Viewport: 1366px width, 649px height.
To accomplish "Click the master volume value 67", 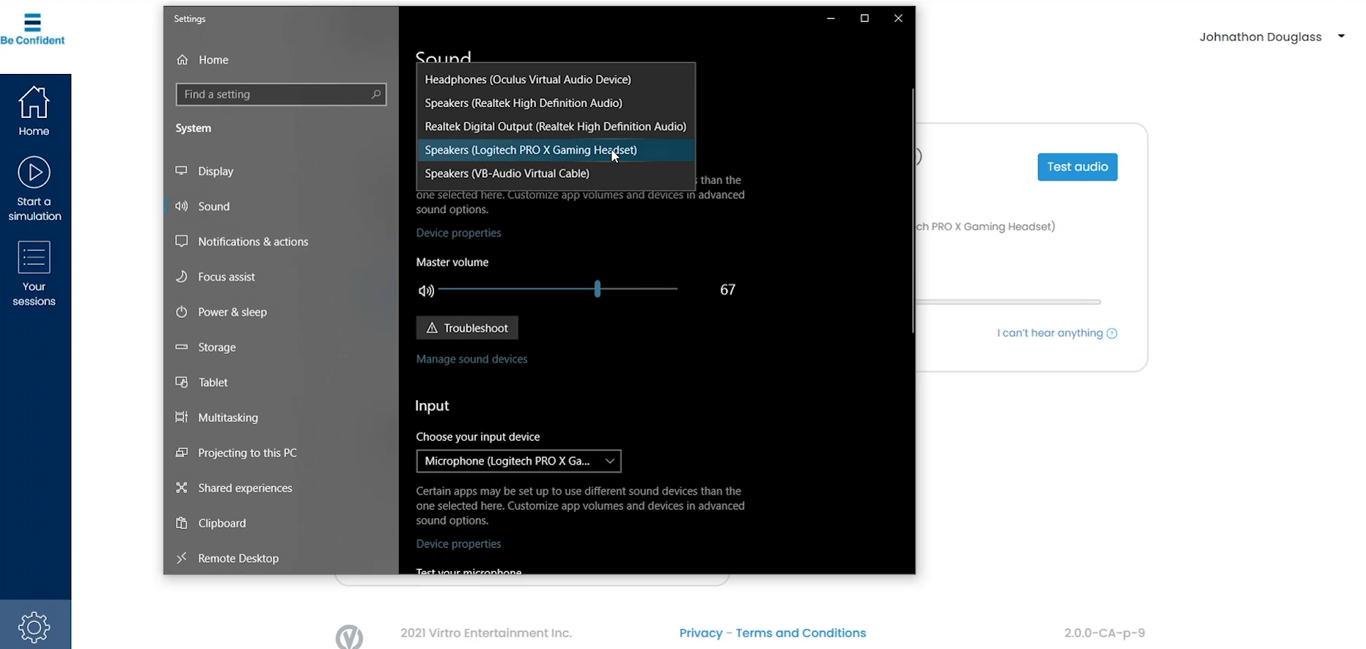I will click(727, 290).
